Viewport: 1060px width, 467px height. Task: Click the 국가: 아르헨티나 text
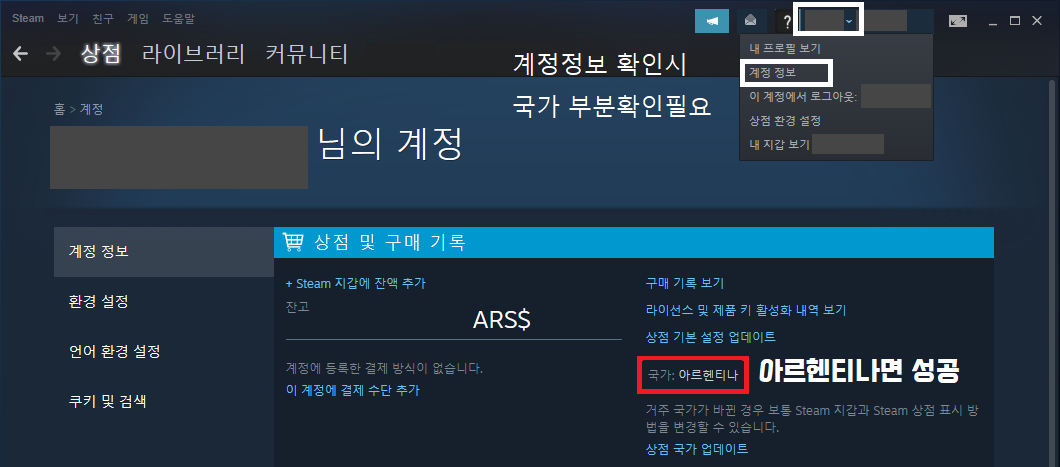click(x=693, y=374)
